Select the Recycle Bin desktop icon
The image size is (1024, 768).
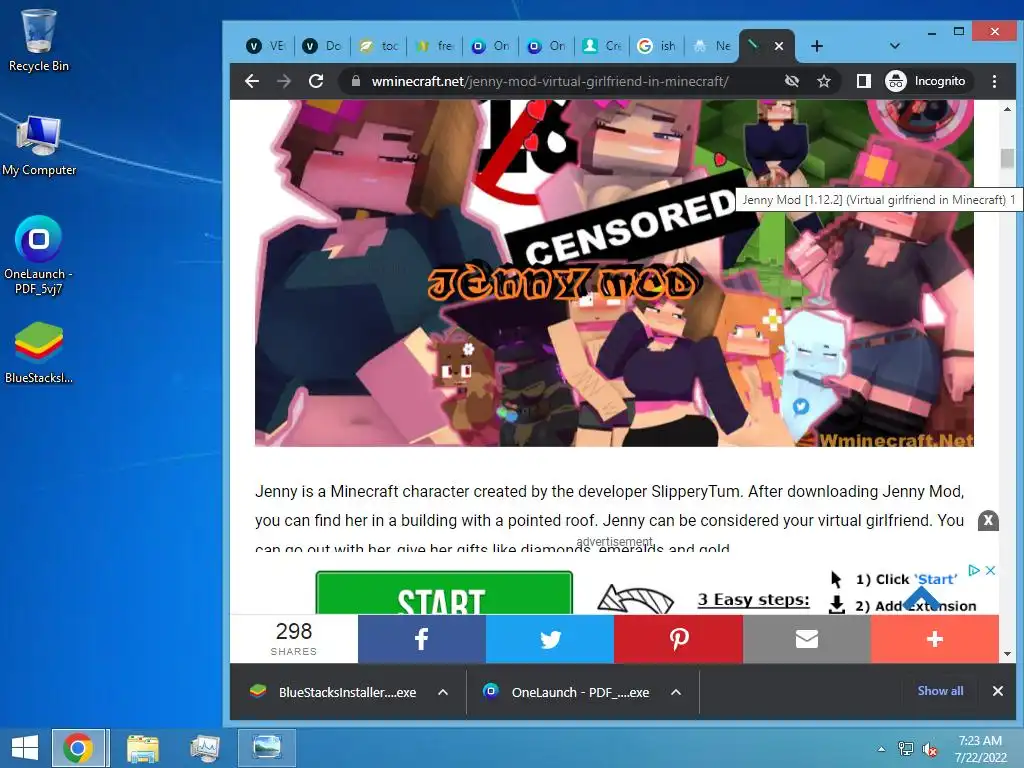coord(39,40)
